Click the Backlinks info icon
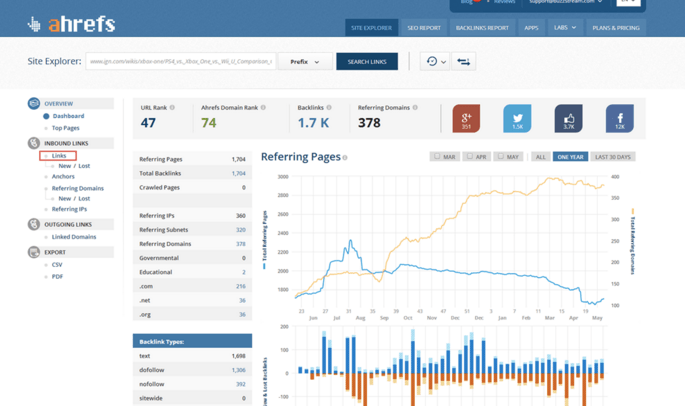685x417 pixels. tap(329, 107)
